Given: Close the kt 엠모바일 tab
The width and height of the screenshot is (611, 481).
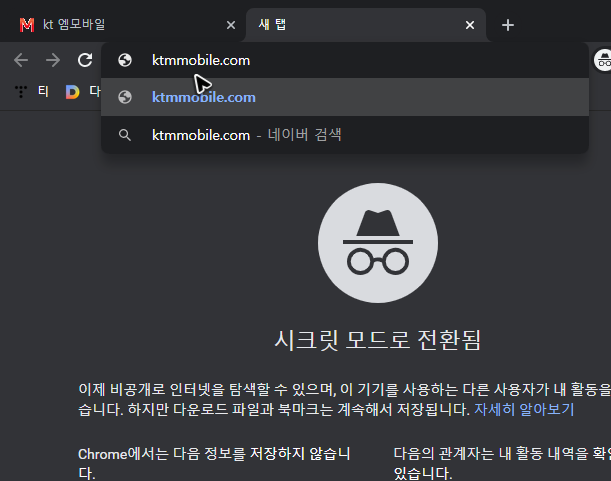Looking at the screenshot, I should [231, 25].
